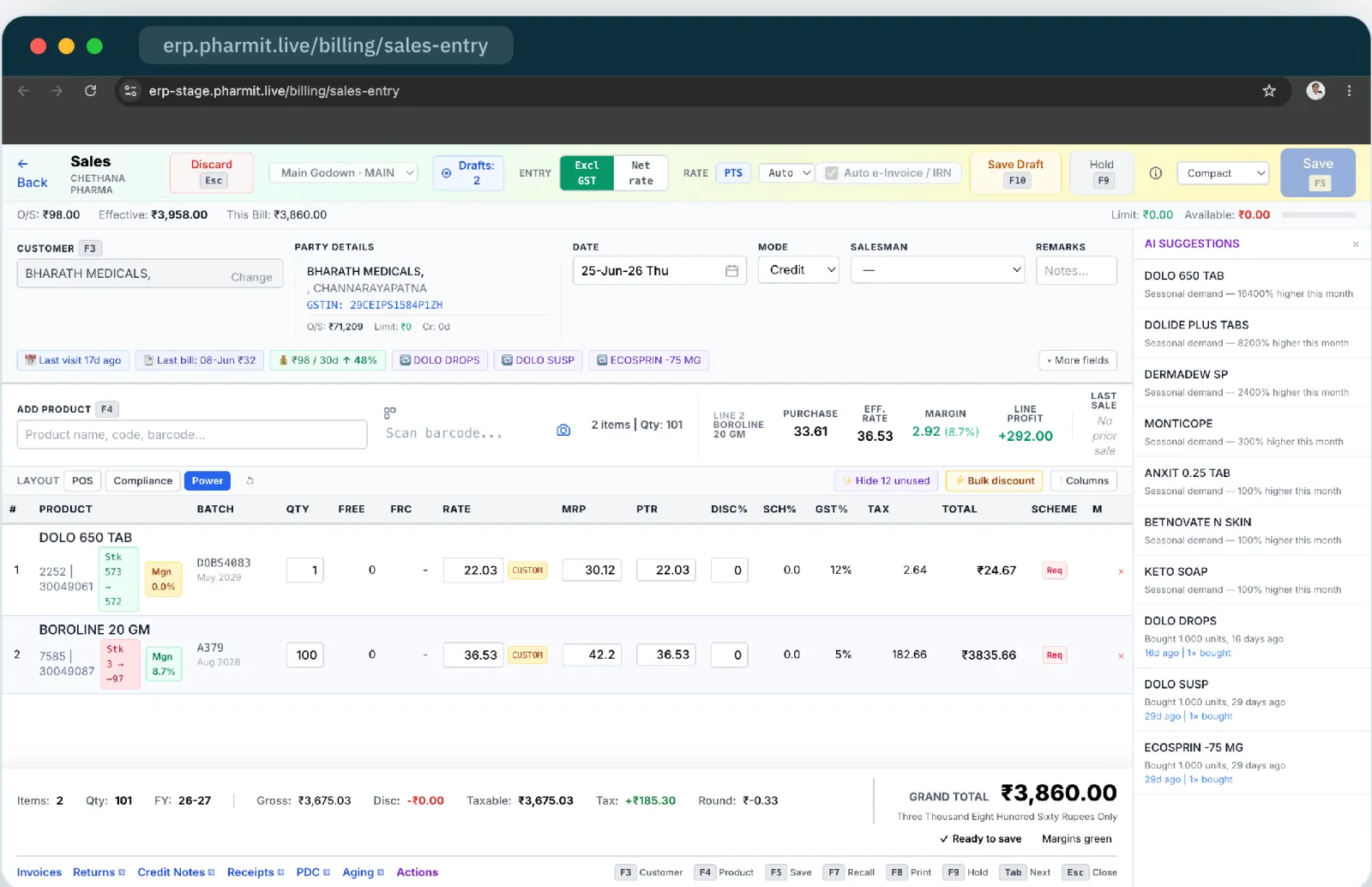Click the browser reload icon
This screenshot has height=887, width=1372.
(x=90, y=90)
